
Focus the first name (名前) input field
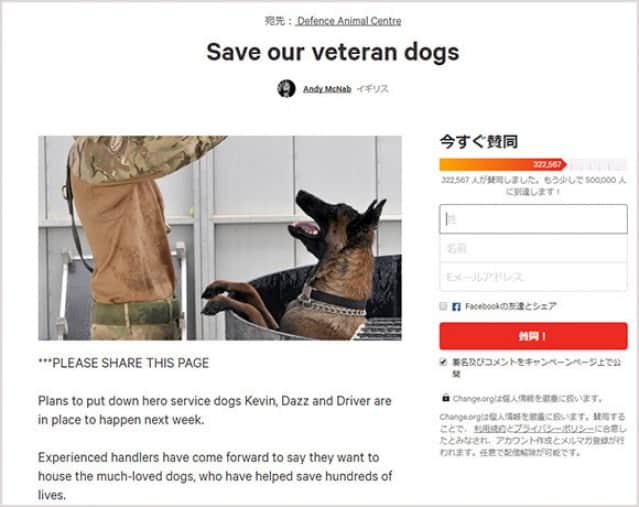[x=533, y=248]
